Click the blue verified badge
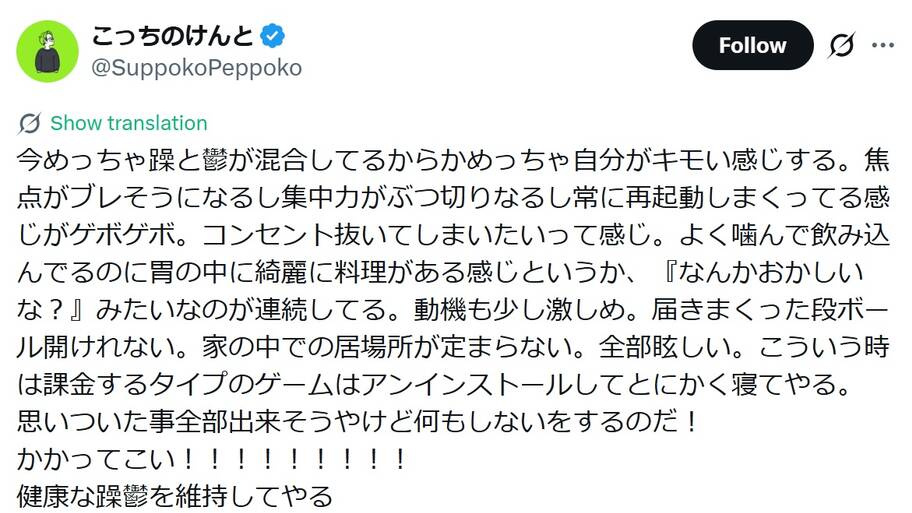This screenshot has height=513, width=912. pos(272,37)
